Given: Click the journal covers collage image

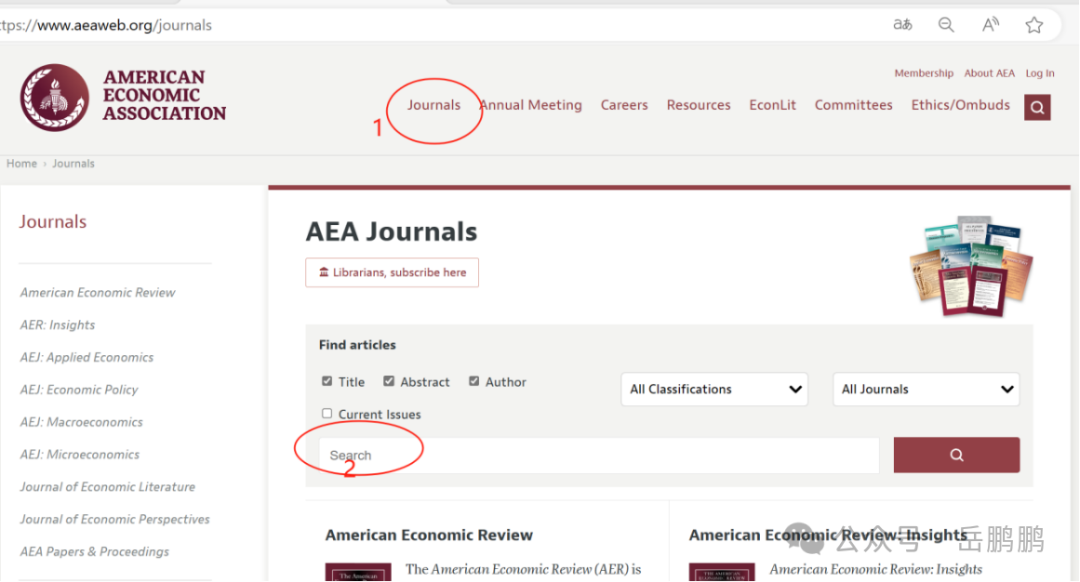Looking at the screenshot, I should pos(971,266).
